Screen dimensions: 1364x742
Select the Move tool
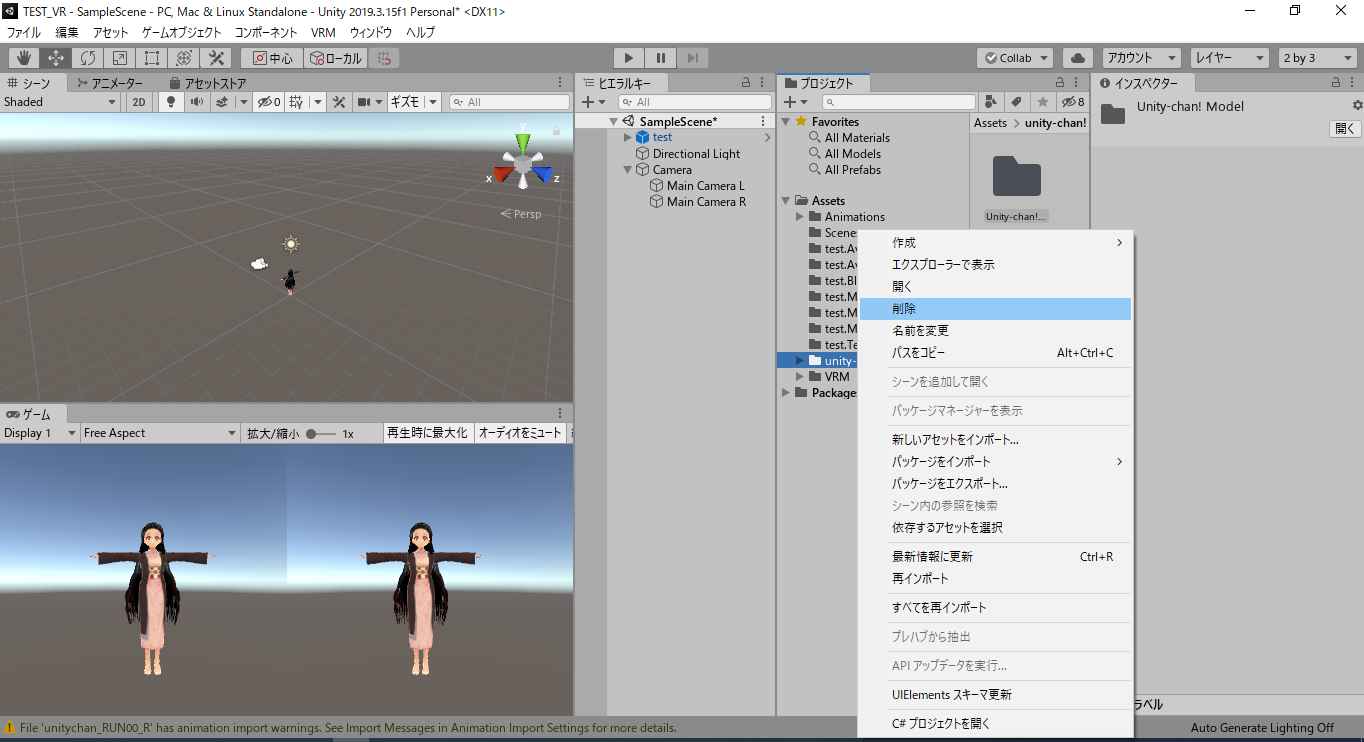[x=56, y=58]
